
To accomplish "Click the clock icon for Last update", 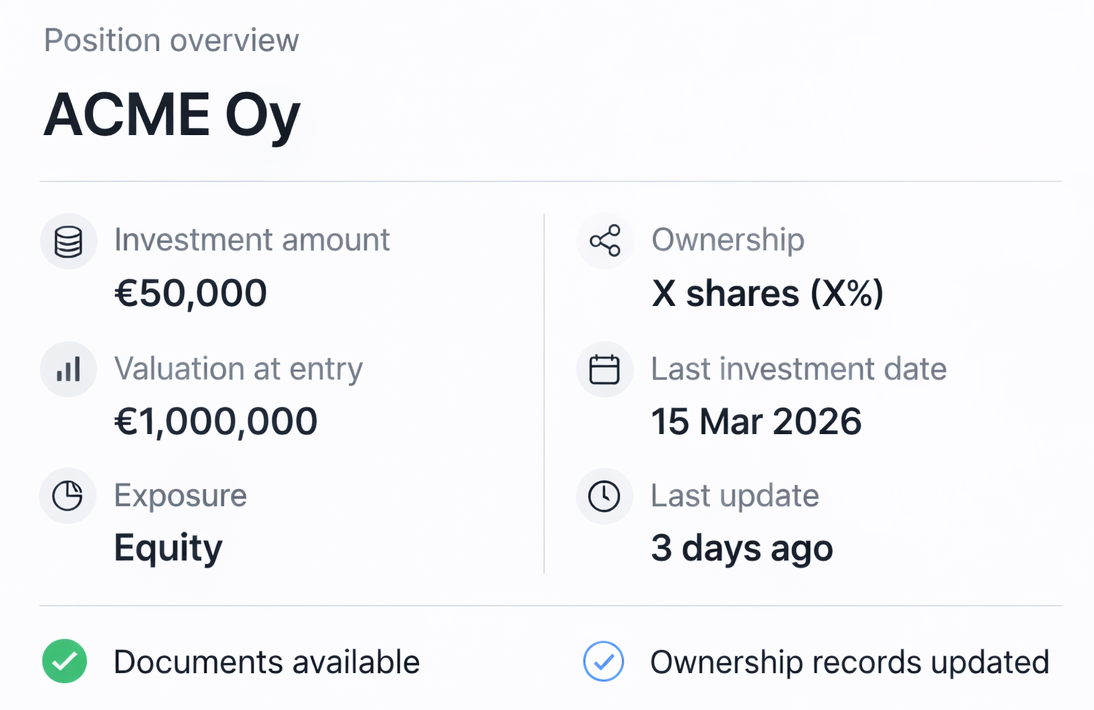I will (605, 496).
